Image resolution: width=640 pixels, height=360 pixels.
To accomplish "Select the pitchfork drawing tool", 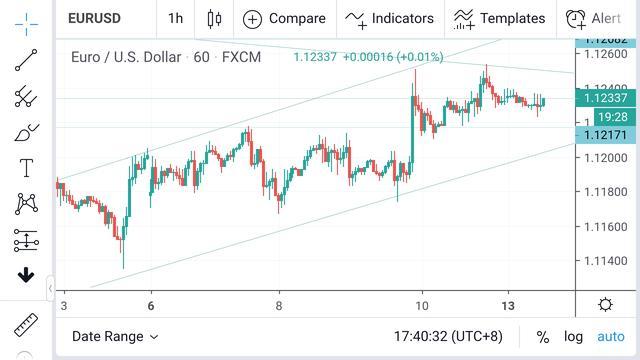I will 26,96.
